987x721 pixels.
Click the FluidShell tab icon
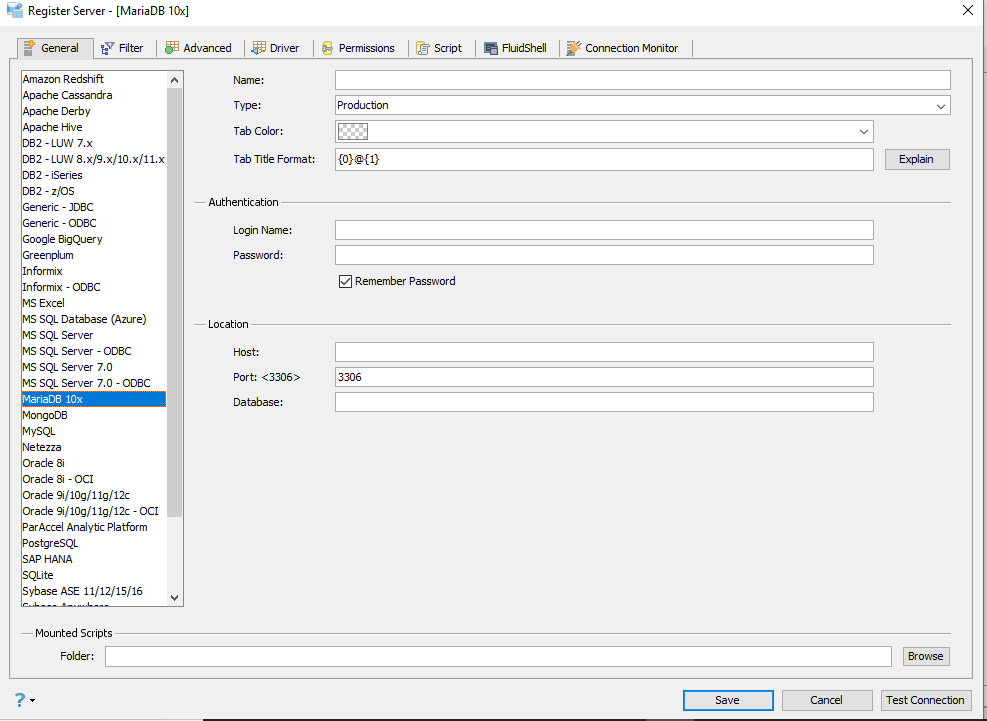491,48
